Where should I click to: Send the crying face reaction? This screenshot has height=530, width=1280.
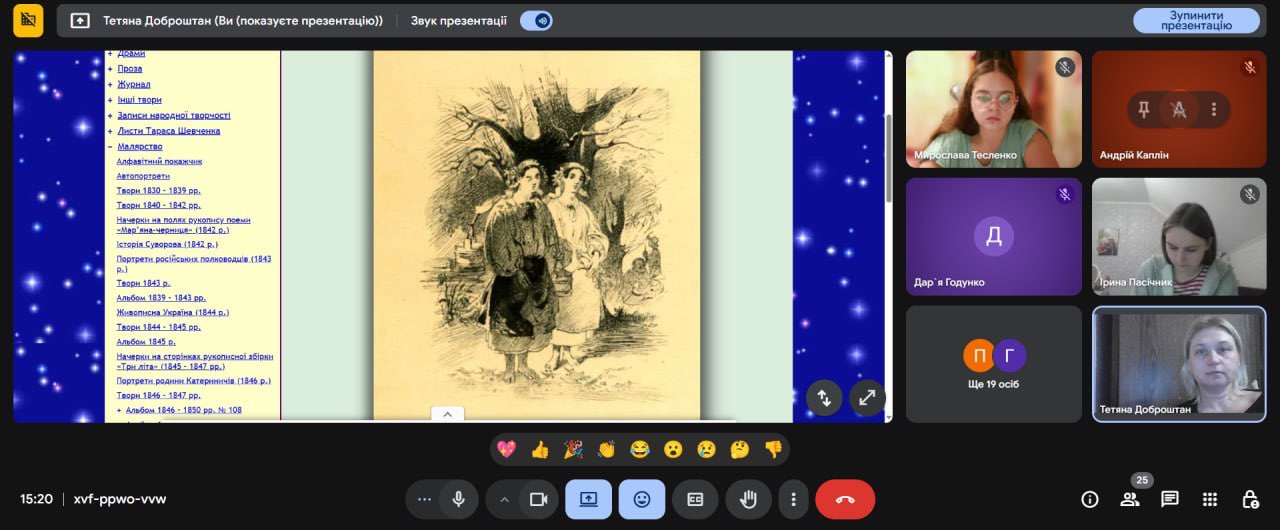[x=706, y=450]
